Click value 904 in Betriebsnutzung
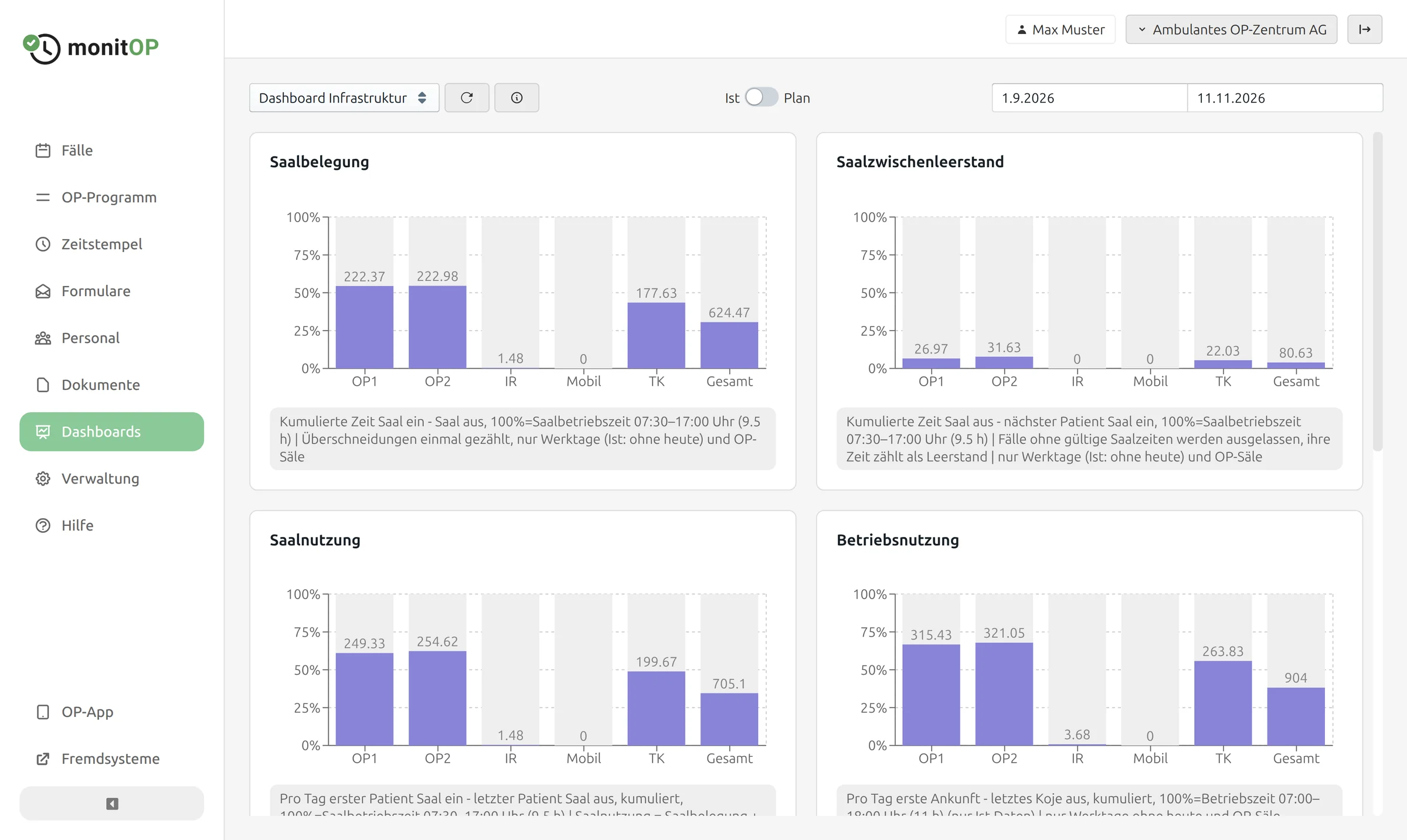Screen dimensions: 1407x840 [1296, 678]
